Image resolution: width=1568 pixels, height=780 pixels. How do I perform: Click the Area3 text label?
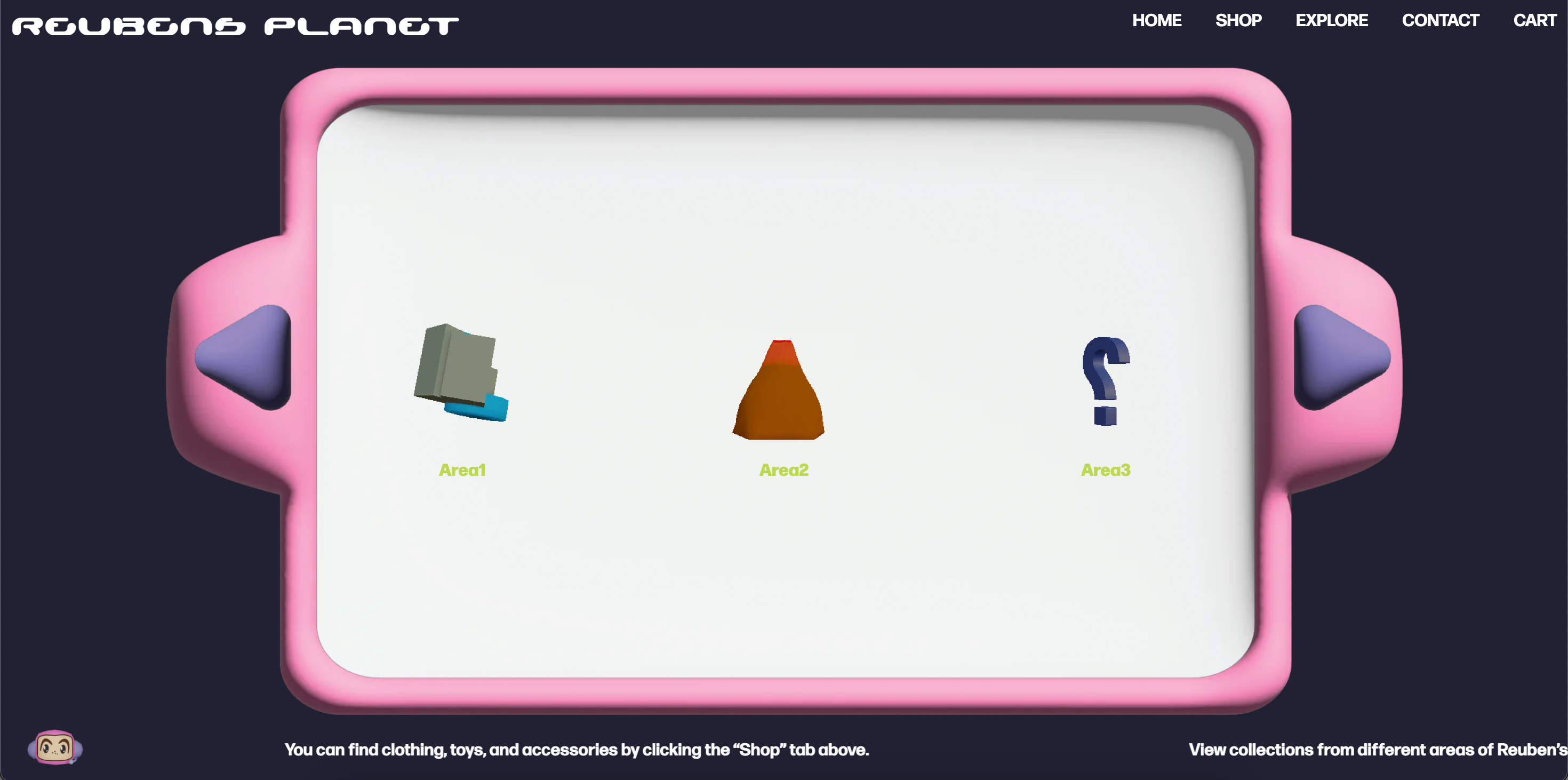coord(1106,470)
